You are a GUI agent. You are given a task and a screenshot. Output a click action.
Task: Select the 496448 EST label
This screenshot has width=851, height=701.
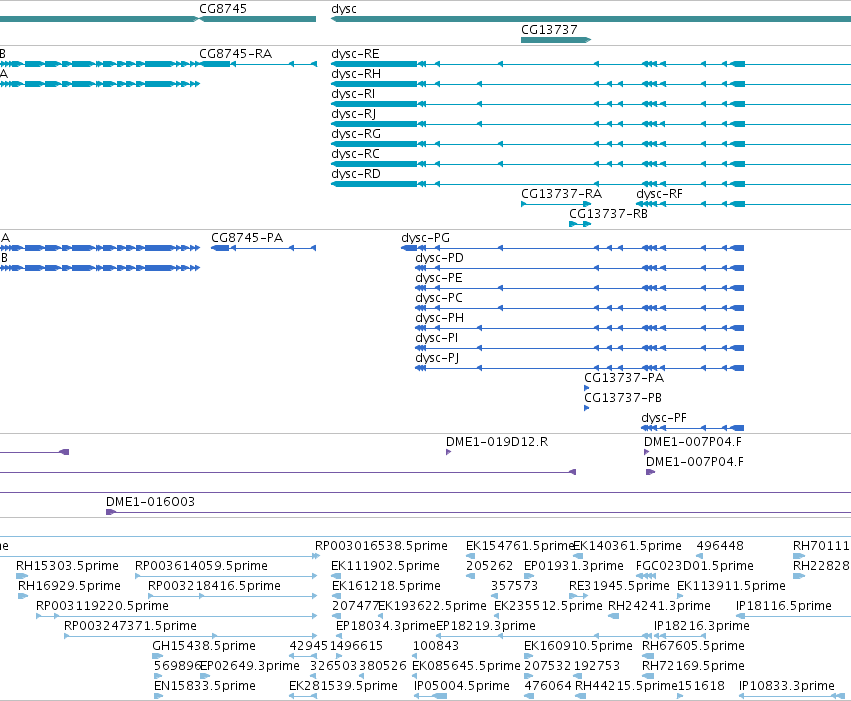(720, 546)
